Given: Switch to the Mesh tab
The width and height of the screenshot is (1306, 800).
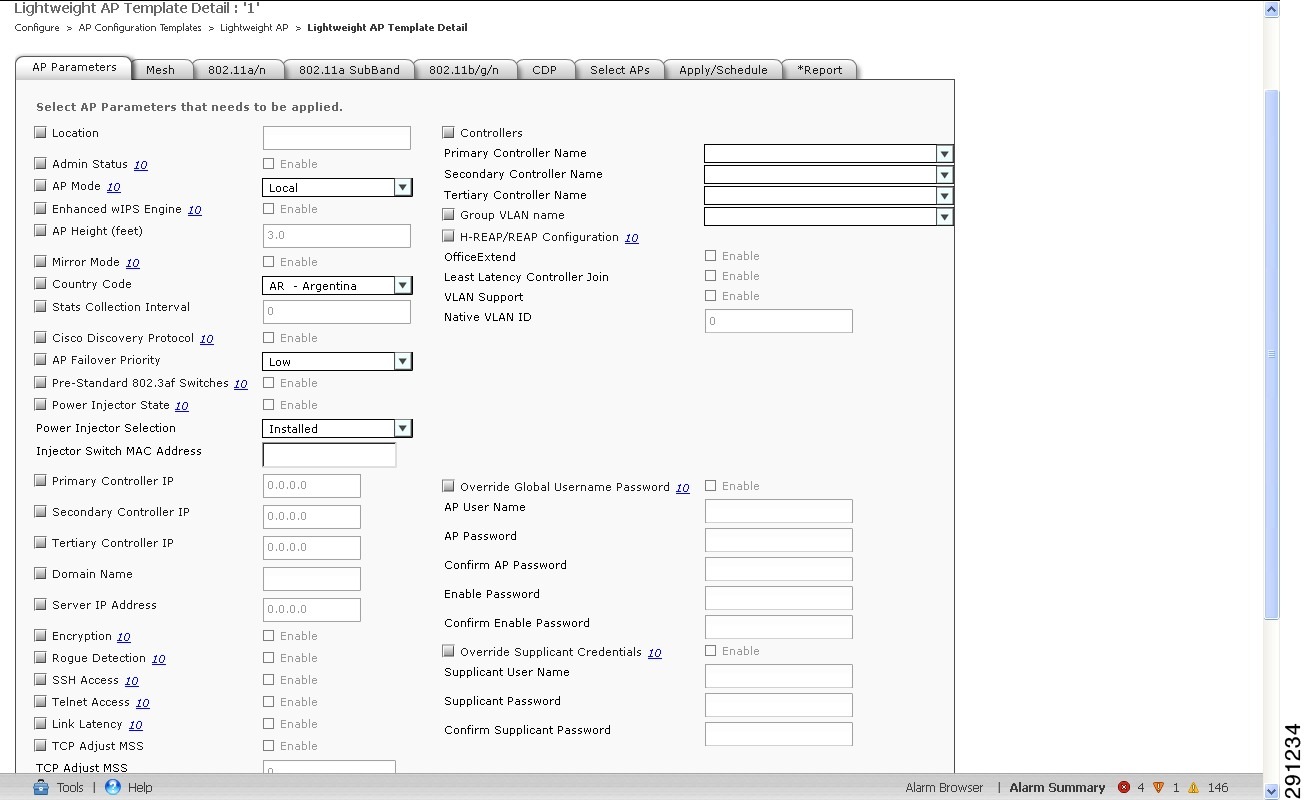Looking at the screenshot, I should tap(162, 69).
